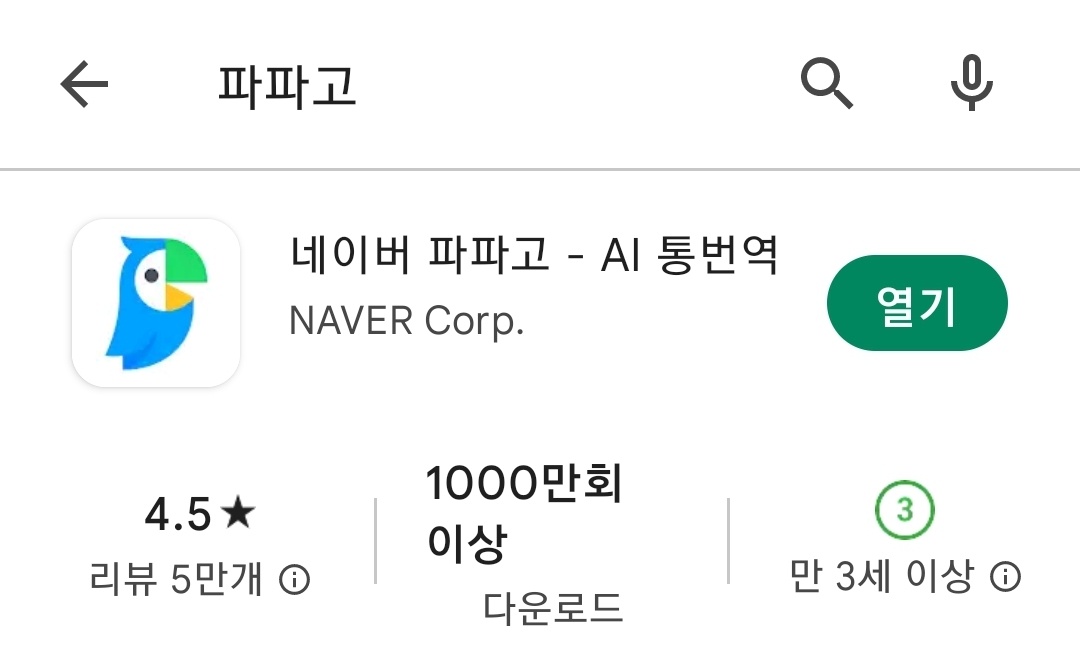Click the 이상 text under 1000만회
The image size is (1080, 655).
467,543
